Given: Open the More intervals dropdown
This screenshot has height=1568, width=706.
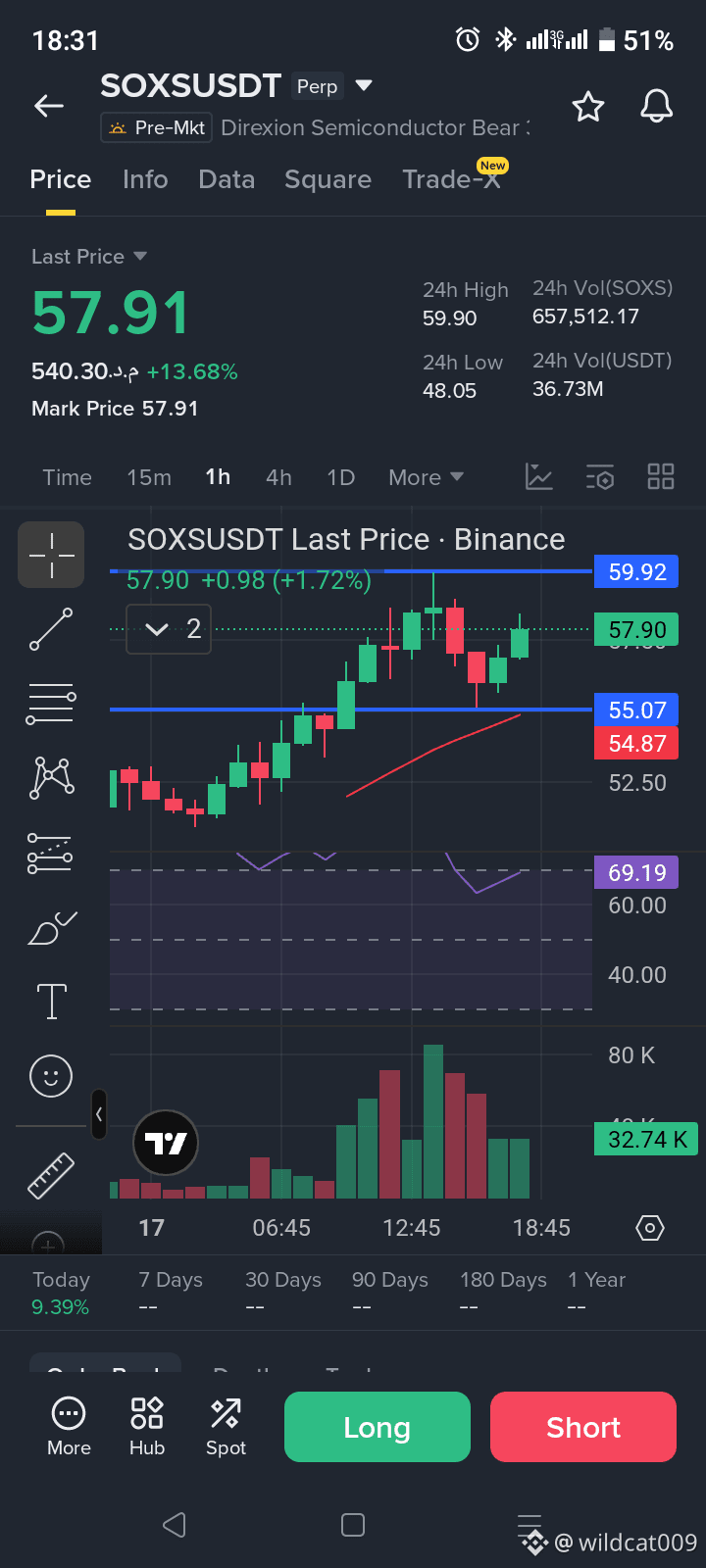Looking at the screenshot, I should (426, 477).
